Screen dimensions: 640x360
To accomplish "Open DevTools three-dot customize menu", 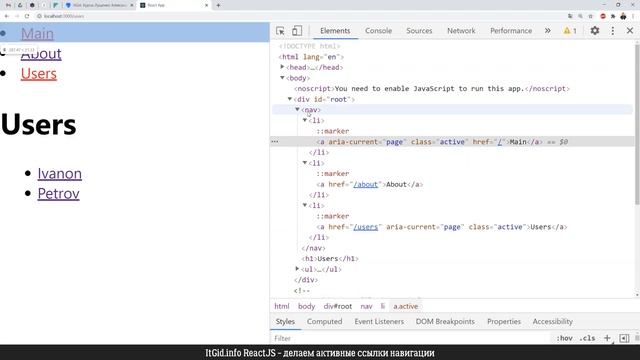I will (x=613, y=31).
